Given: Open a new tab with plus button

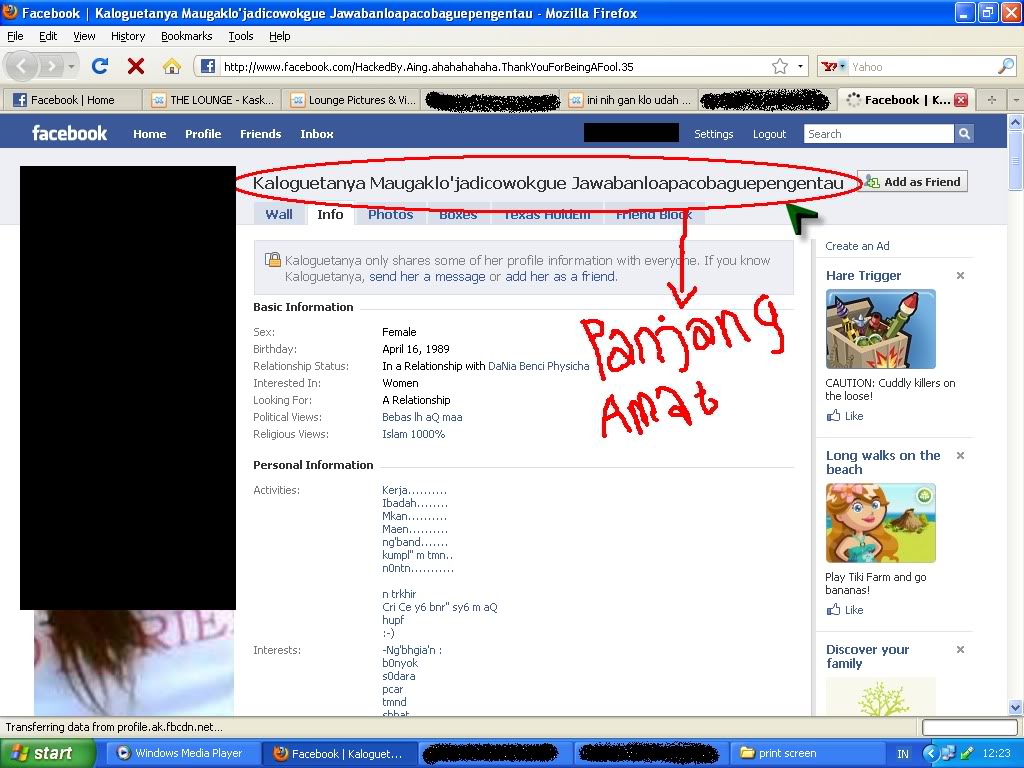Looking at the screenshot, I should (991, 100).
